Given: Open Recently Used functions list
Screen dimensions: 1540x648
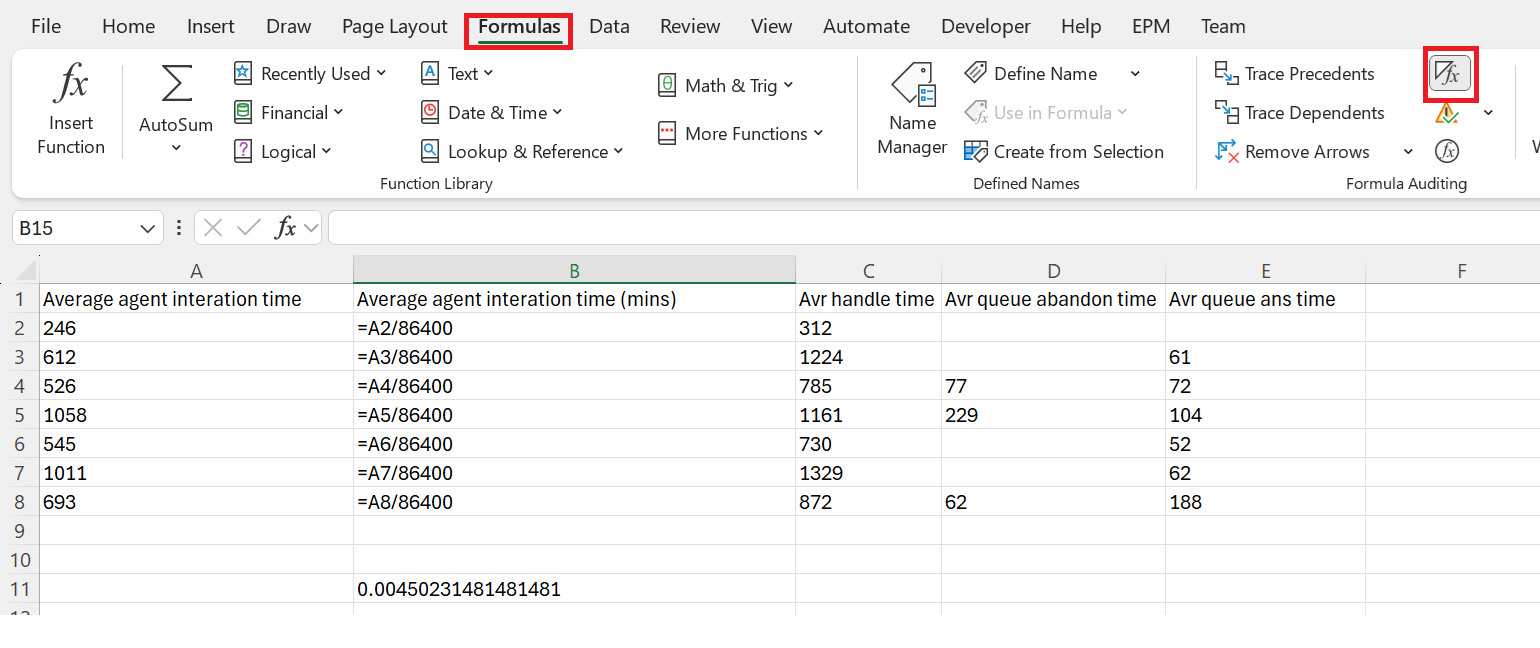Looking at the screenshot, I should pos(310,74).
